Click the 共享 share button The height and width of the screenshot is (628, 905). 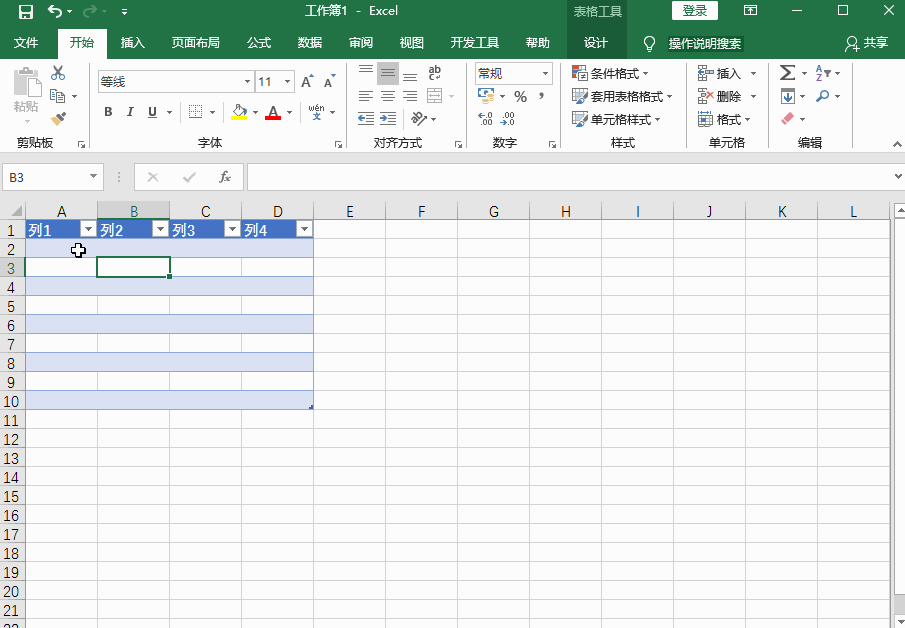[867, 43]
